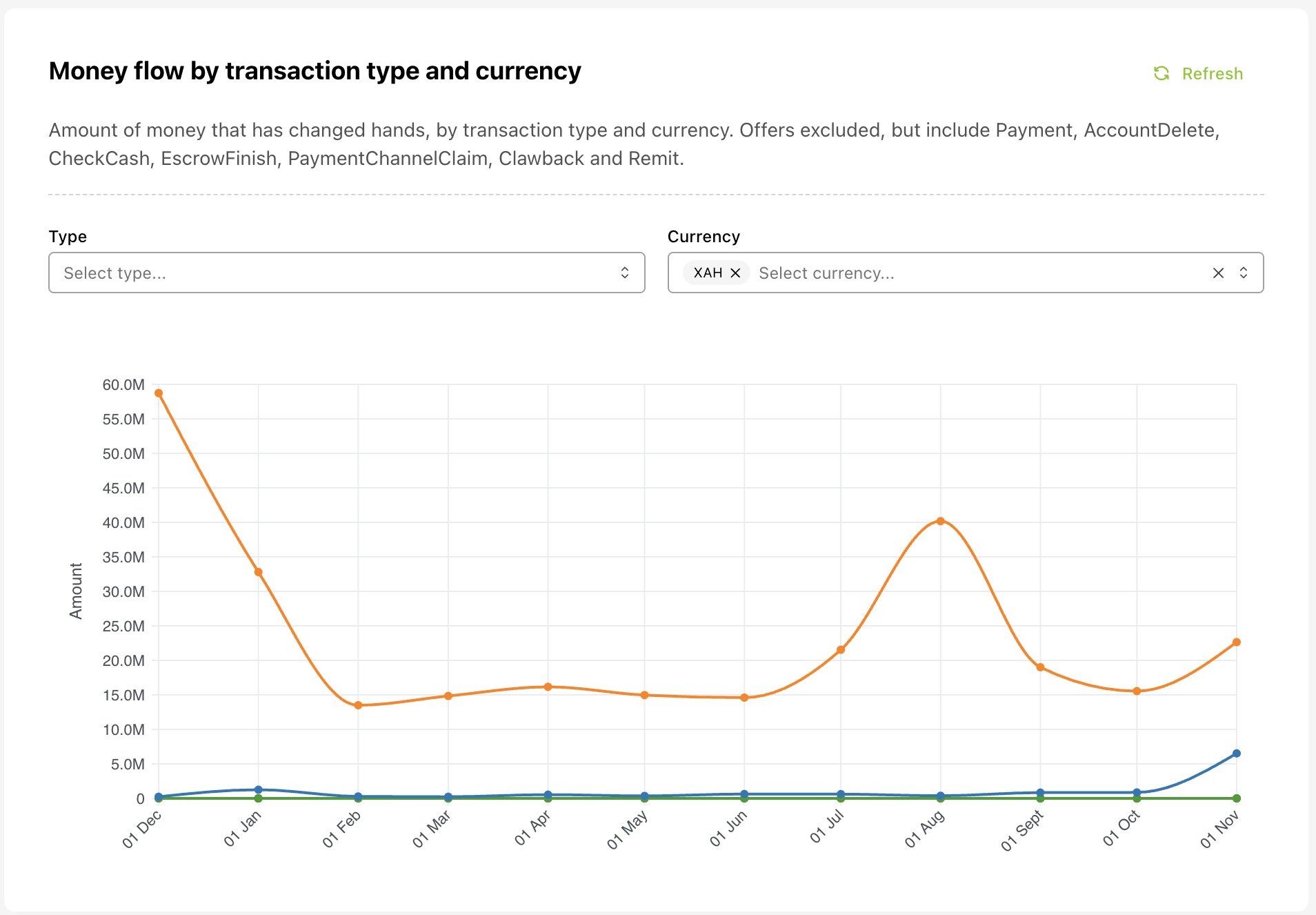Click the blue data point at 01 Nov
Screen dimensions: 1316x915
tap(1237, 754)
